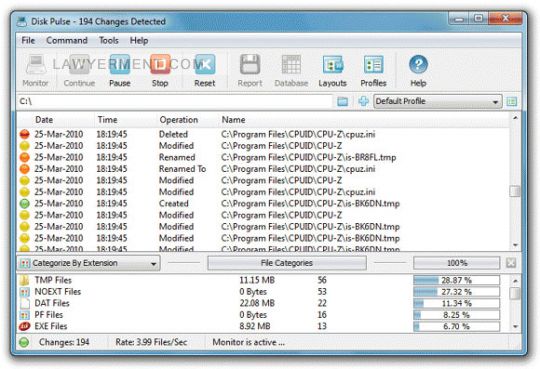Click the Help question mark icon

coord(418,64)
